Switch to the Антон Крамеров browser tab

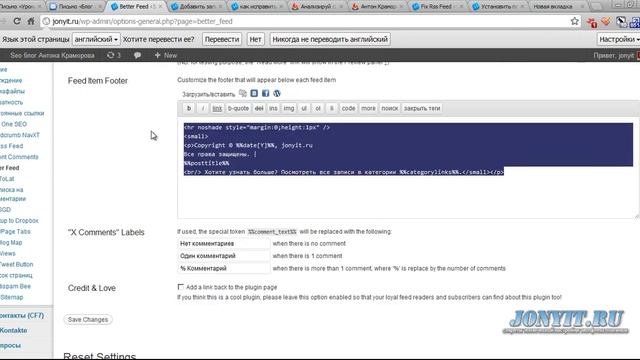(376, 7)
